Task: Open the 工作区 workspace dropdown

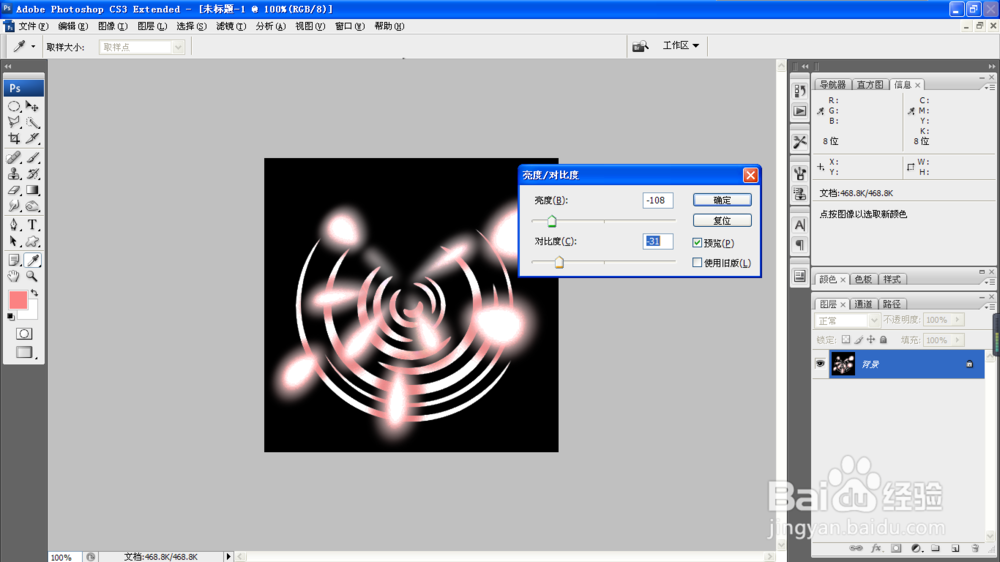Action: point(680,45)
